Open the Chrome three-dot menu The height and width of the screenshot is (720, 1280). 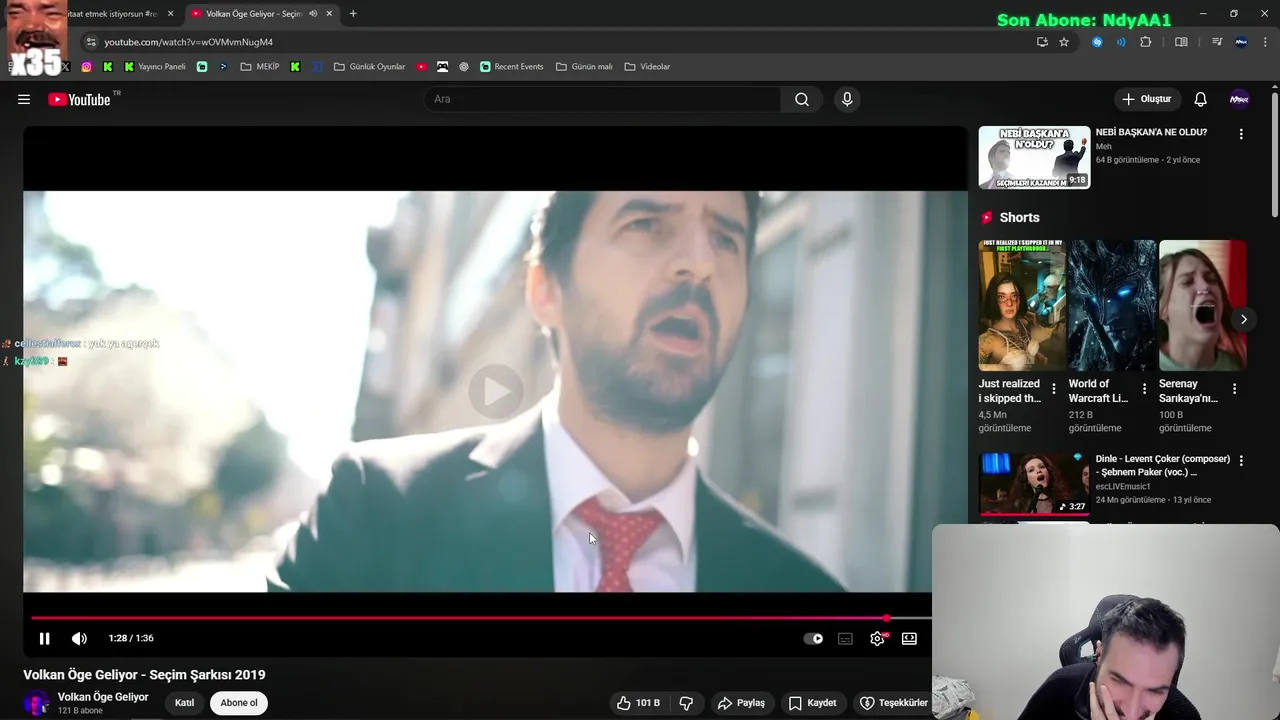coord(1266,42)
